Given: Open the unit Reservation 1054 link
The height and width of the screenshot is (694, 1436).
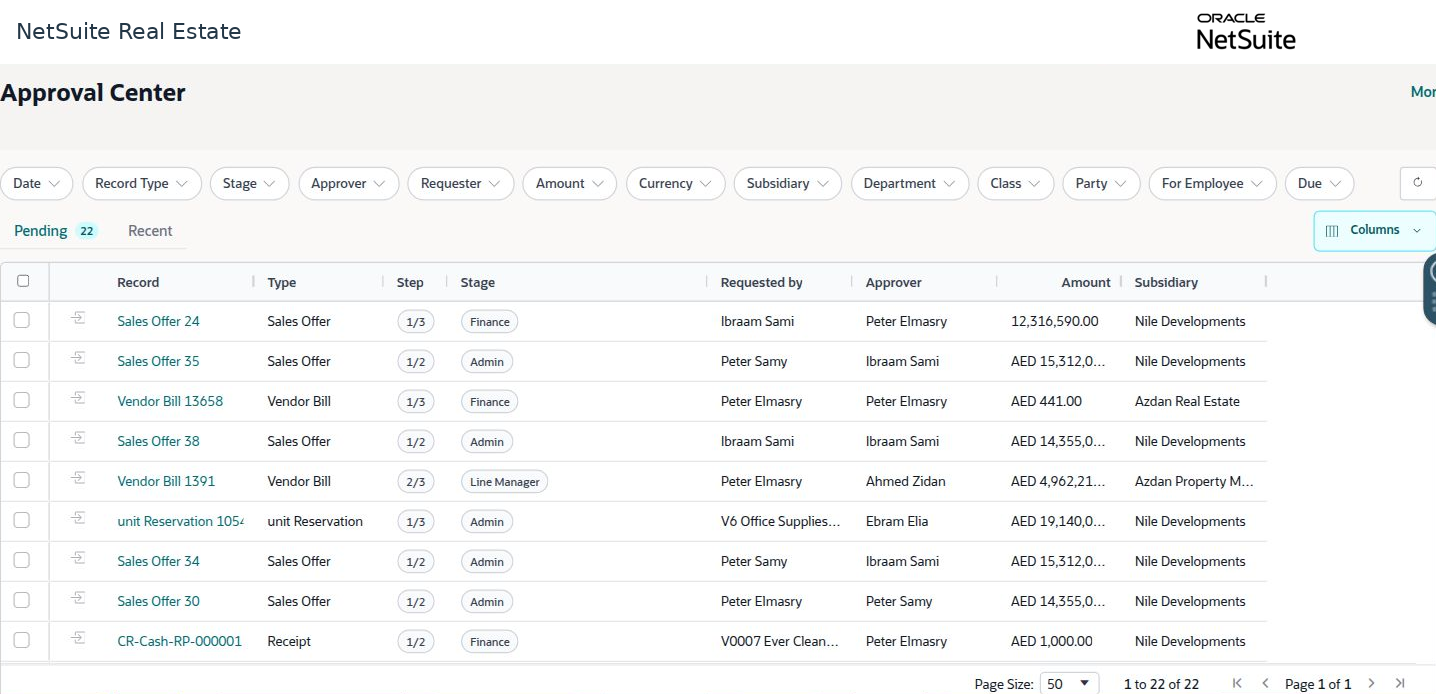Looking at the screenshot, I should click(x=180, y=521).
